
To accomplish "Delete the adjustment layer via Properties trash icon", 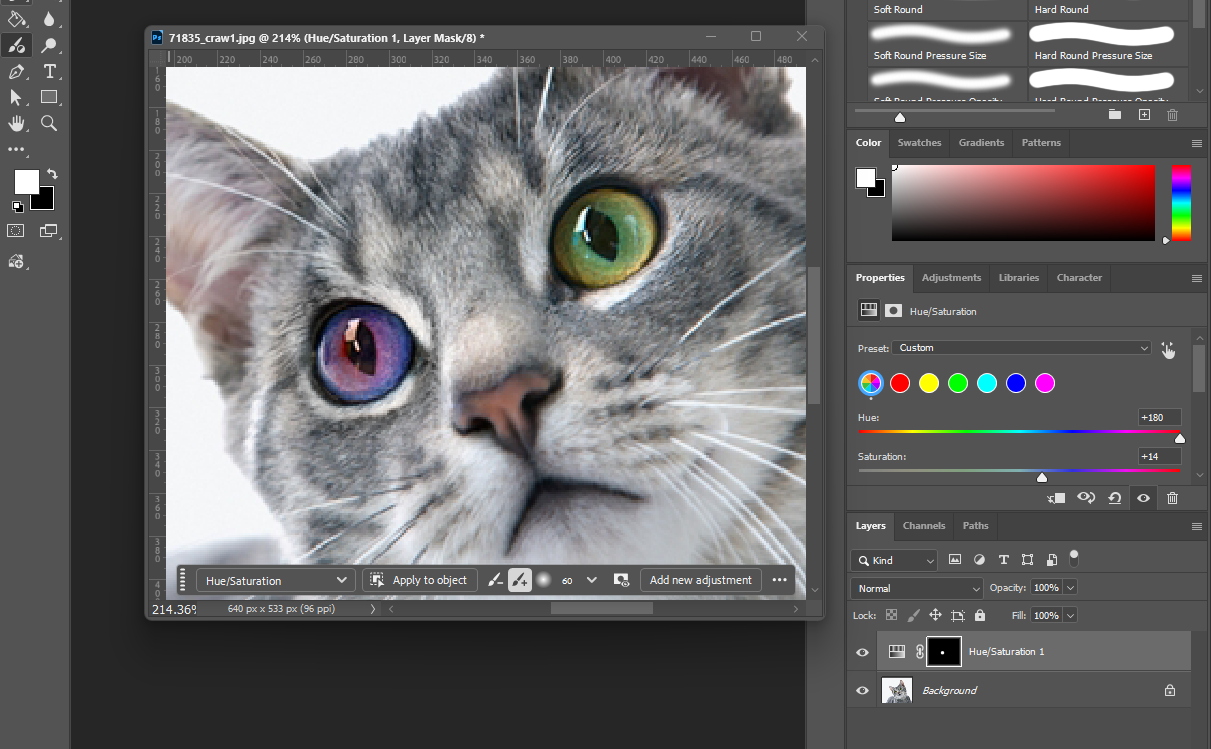I will (1173, 498).
